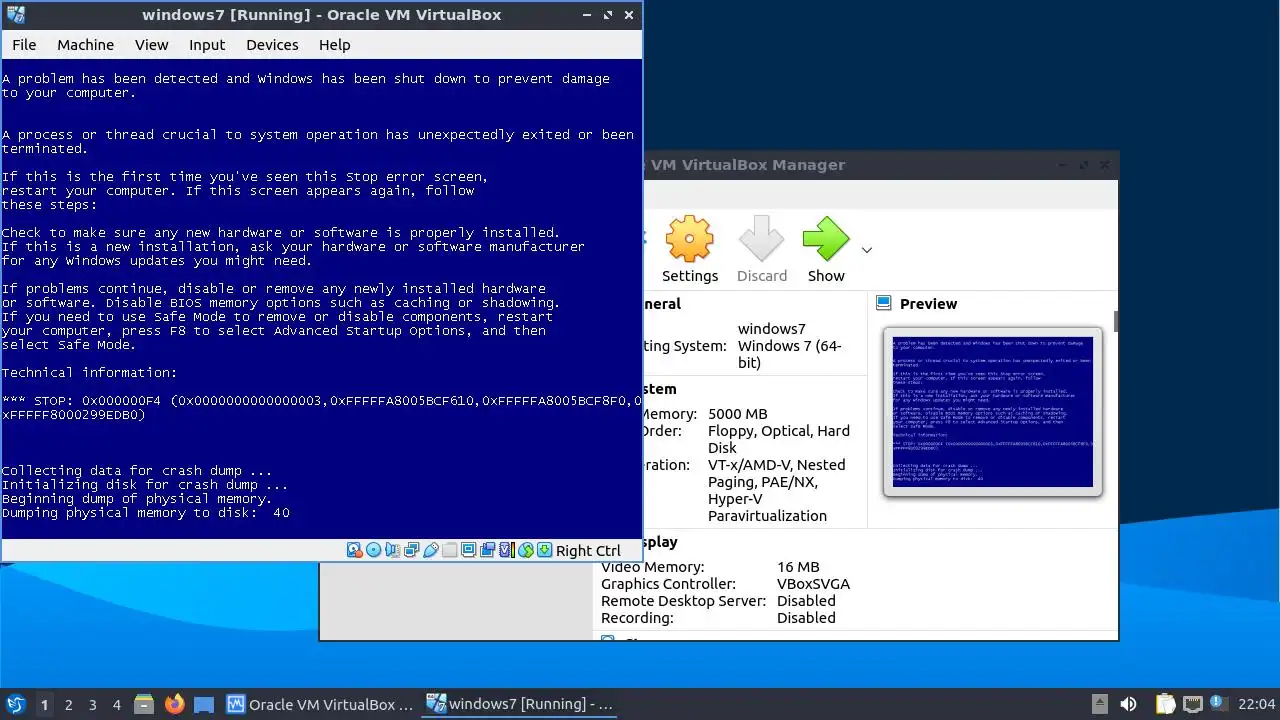Click the VM blue screen display area
This screenshot has width=1280, height=720.
click(321, 298)
